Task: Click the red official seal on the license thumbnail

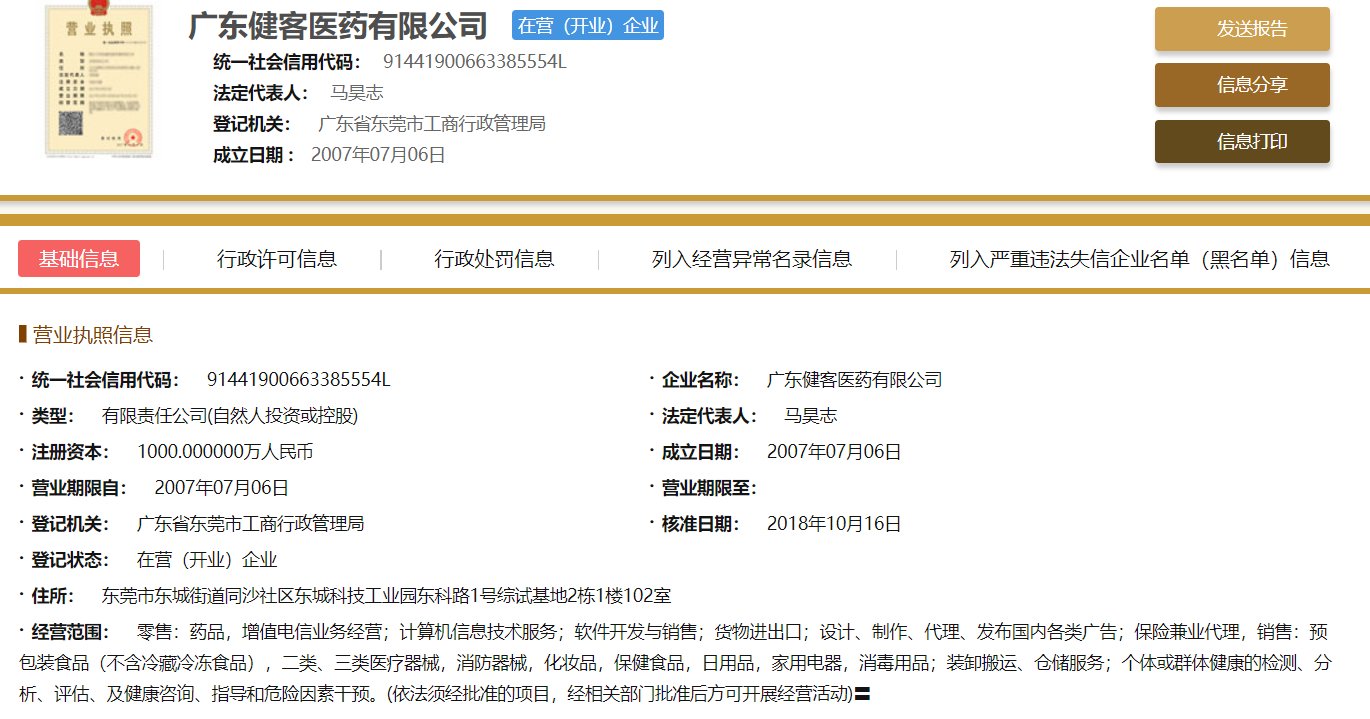Action: (x=133, y=136)
